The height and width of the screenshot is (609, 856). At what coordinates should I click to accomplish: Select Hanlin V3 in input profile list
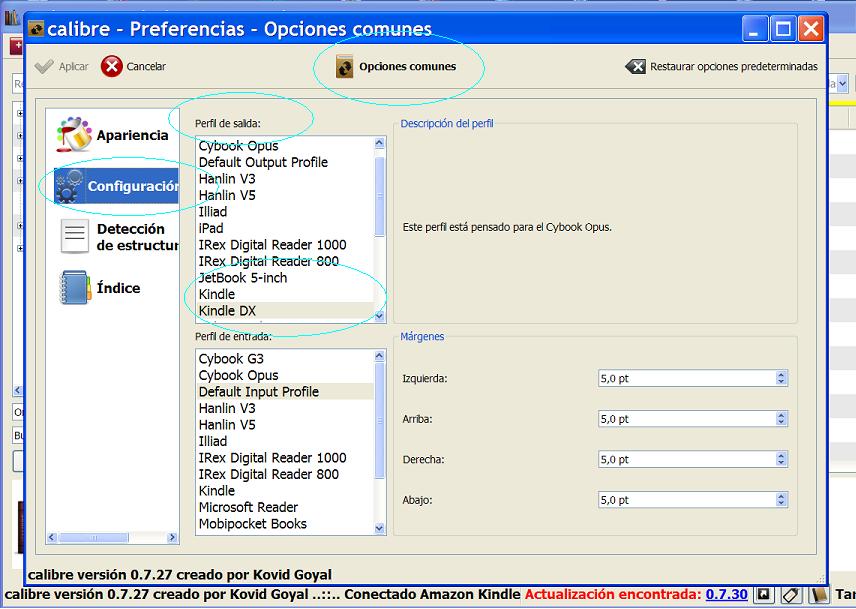pyautogui.click(x=284, y=408)
